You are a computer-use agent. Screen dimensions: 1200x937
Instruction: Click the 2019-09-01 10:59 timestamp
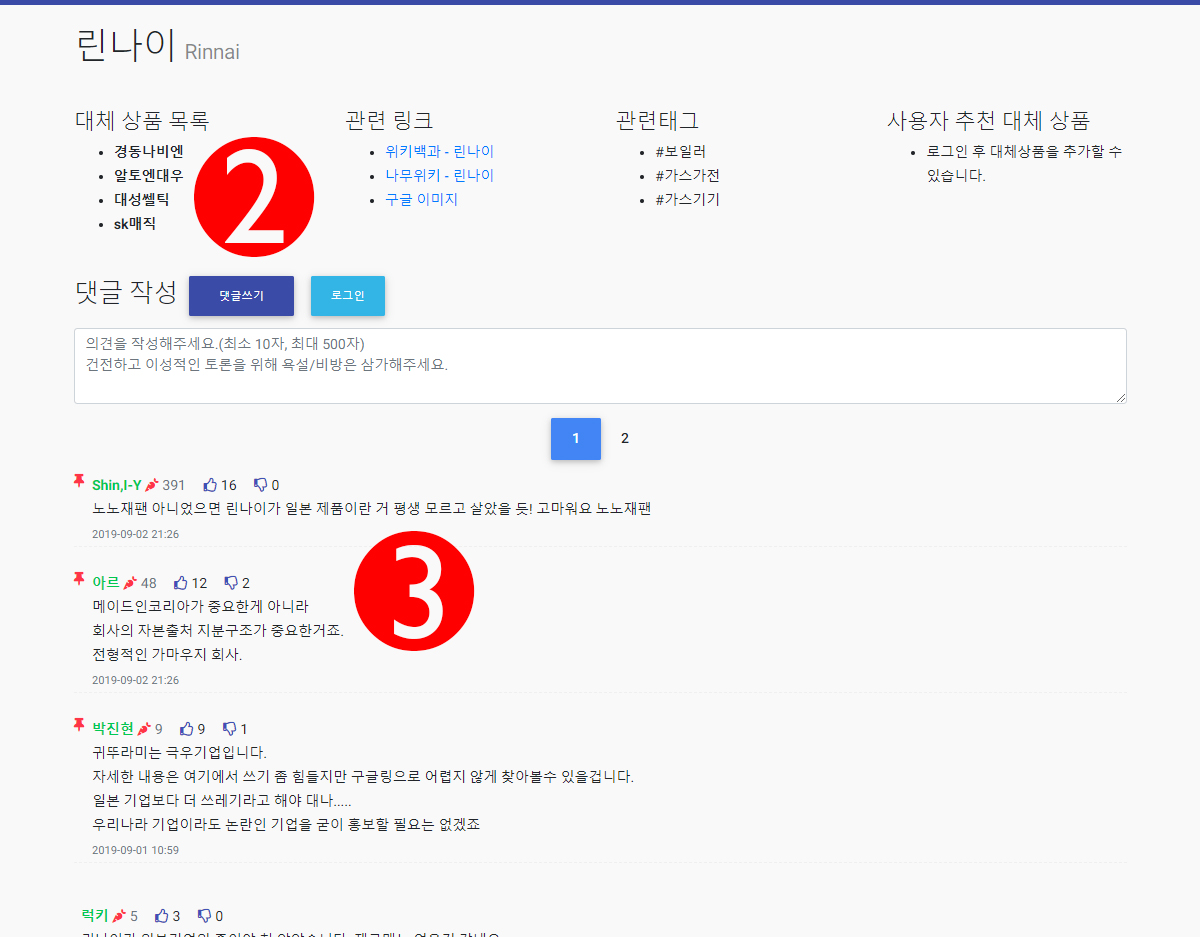[x=135, y=850]
